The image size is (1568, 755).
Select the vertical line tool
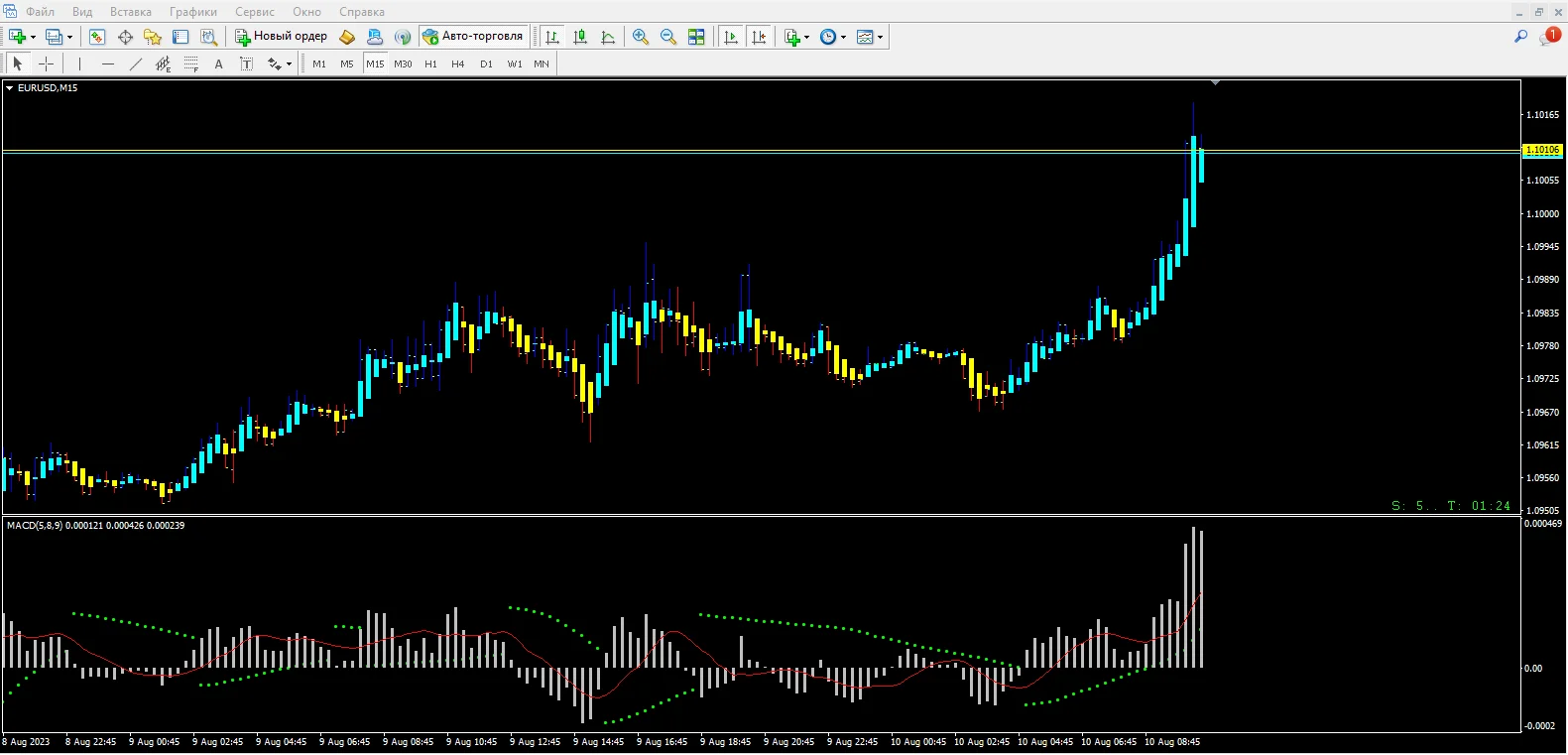pos(80,63)
